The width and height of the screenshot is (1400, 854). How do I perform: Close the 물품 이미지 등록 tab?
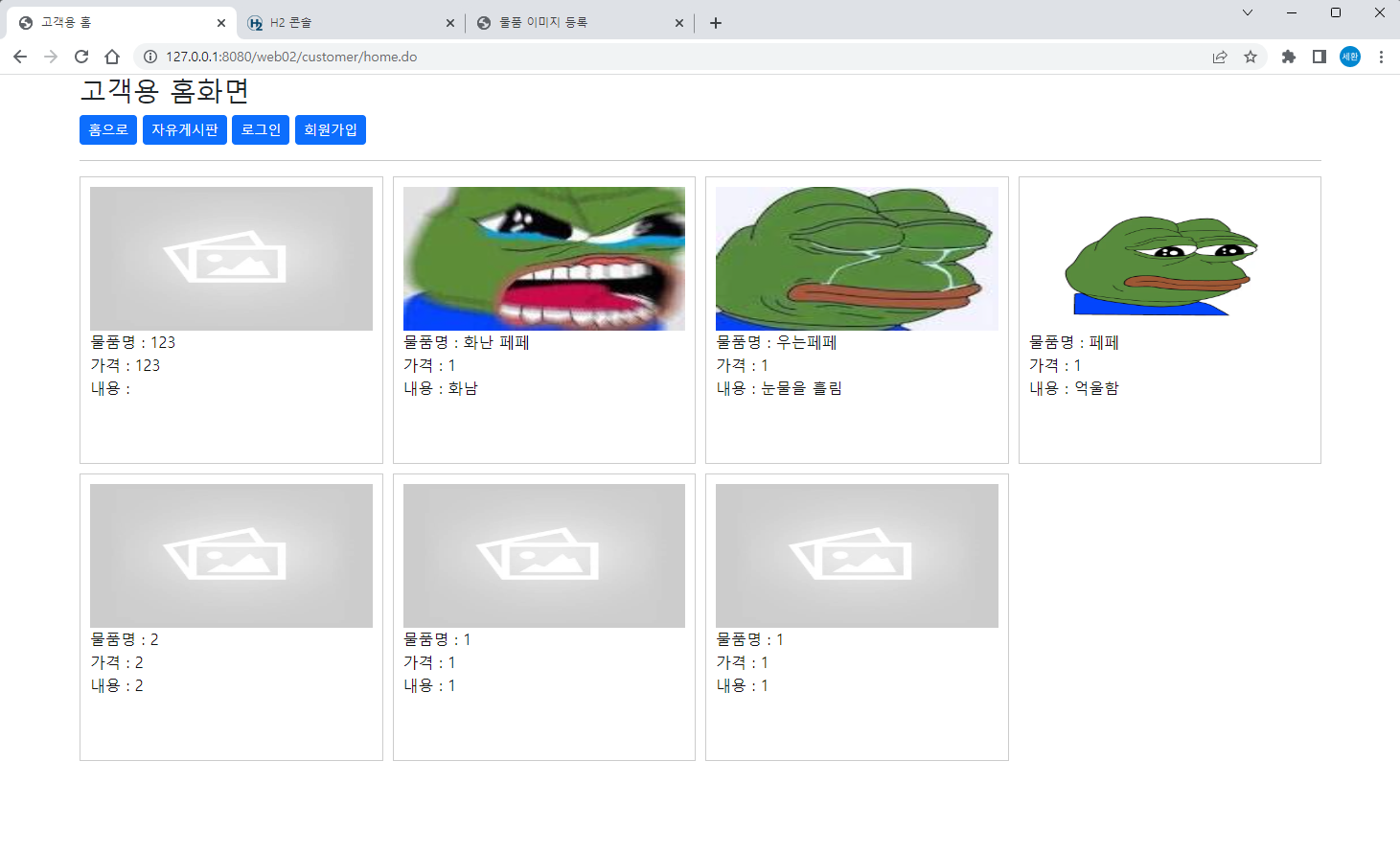coord(679,23)
